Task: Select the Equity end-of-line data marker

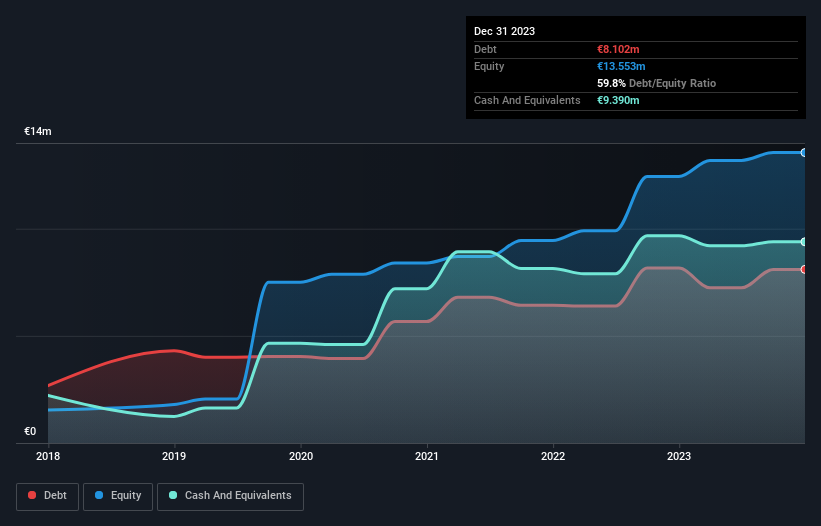Action: click(804, 153)
